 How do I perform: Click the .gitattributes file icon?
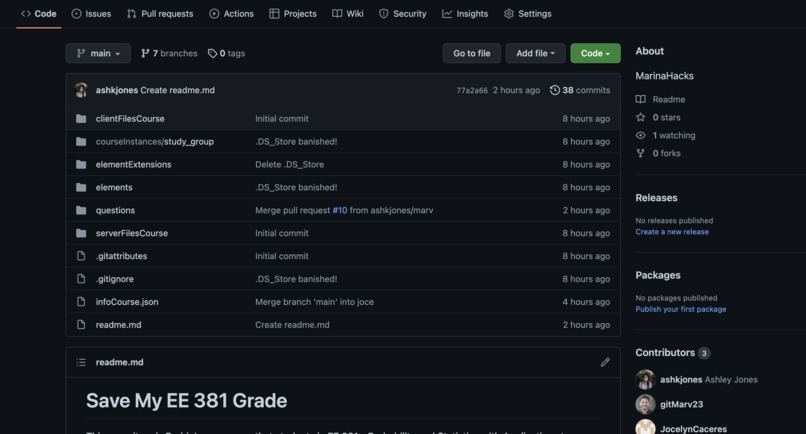tap(81, 256)
